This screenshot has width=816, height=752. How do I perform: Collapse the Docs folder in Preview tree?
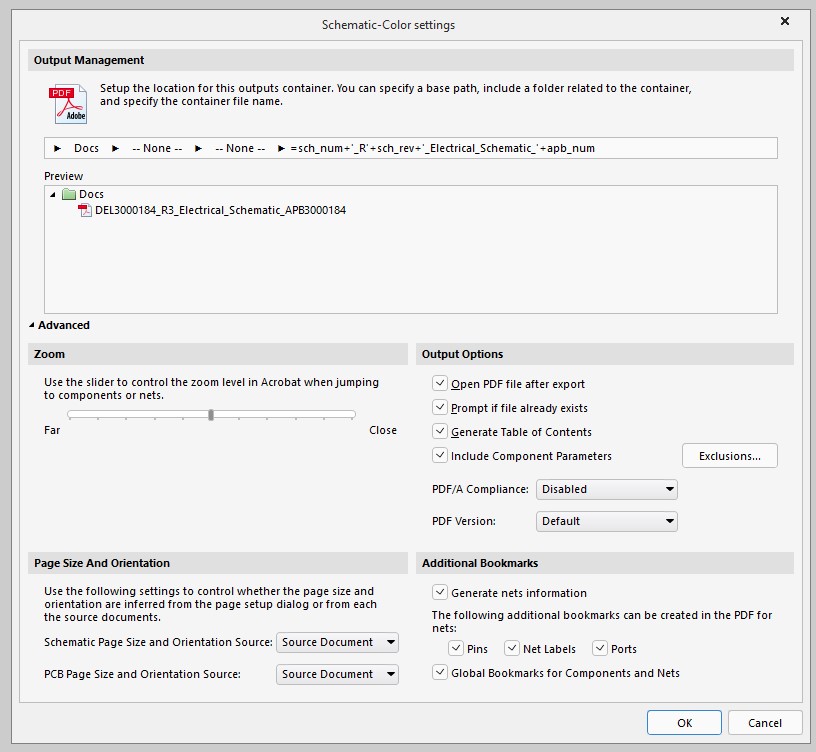coord(53,195)
